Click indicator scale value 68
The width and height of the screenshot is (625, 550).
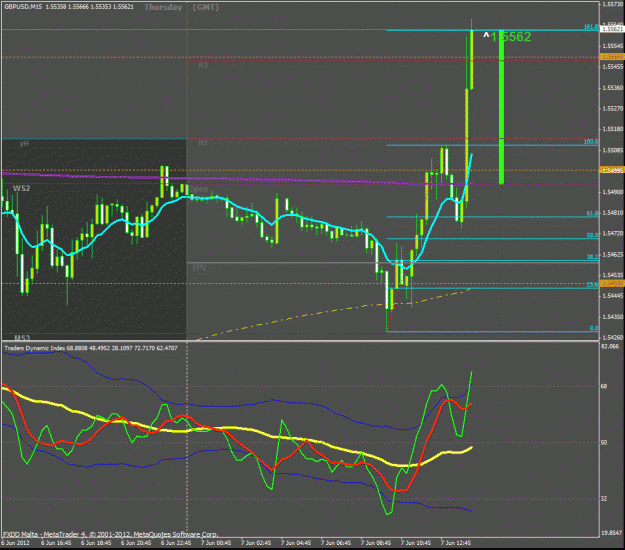604,386
